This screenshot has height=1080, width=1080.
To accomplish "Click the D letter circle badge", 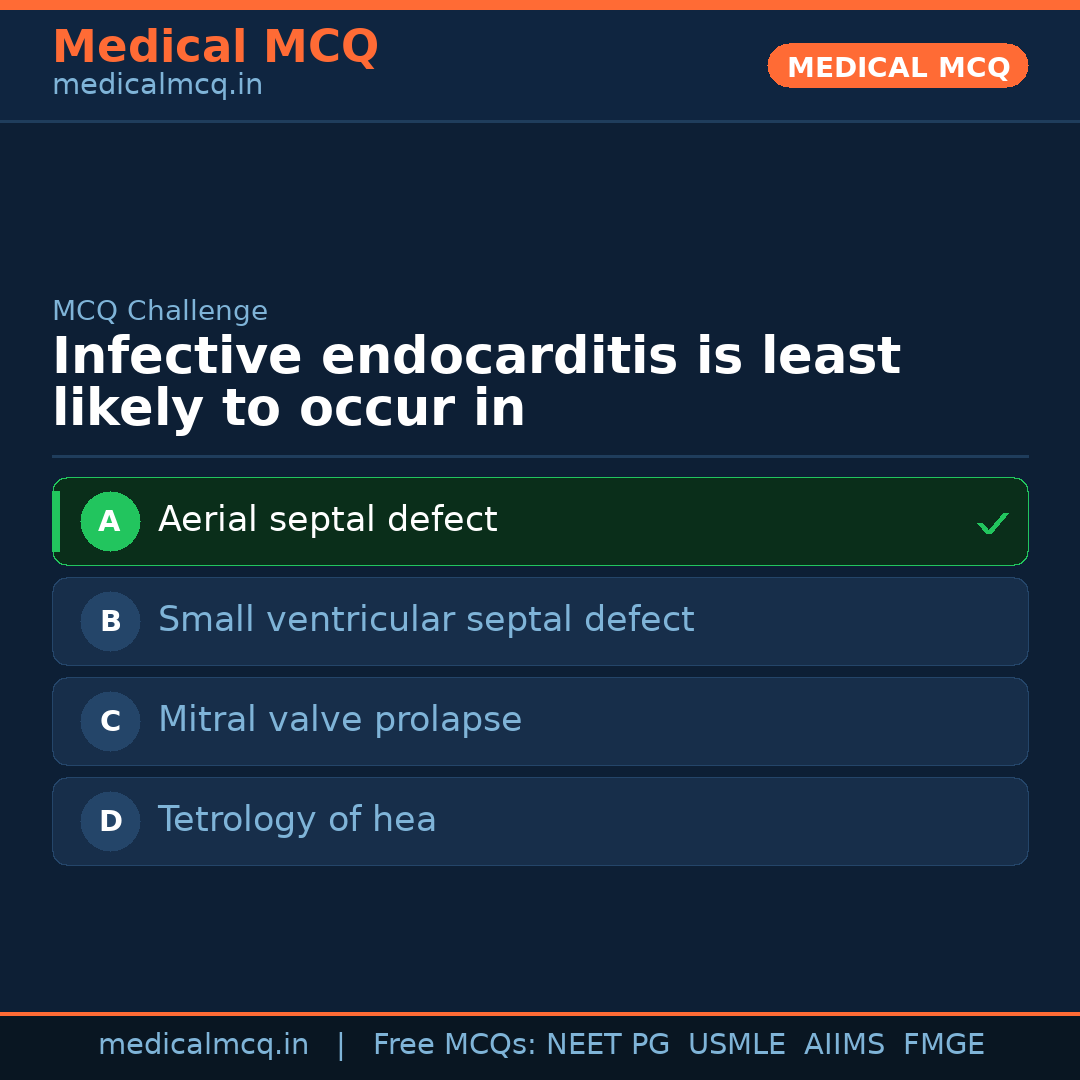I will click(110, 821).
